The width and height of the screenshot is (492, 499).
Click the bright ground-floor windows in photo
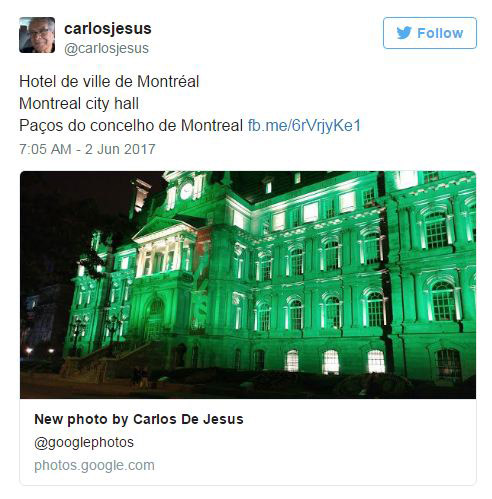(334, 362)
